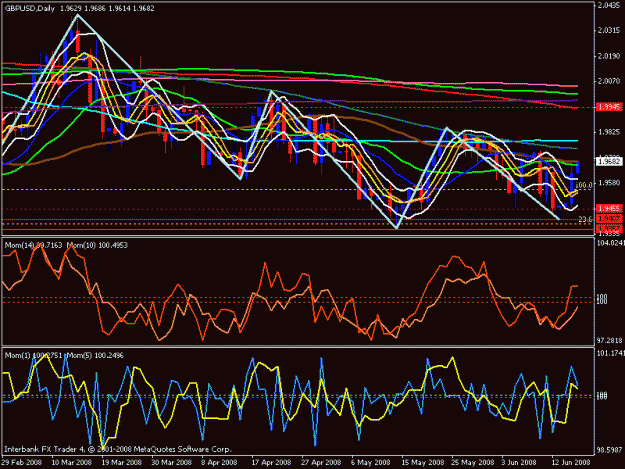The height and width of the screenshot is (469, 625).
Task: Click the Fibonacci 100.0 level label
Action: click(584, 185)
